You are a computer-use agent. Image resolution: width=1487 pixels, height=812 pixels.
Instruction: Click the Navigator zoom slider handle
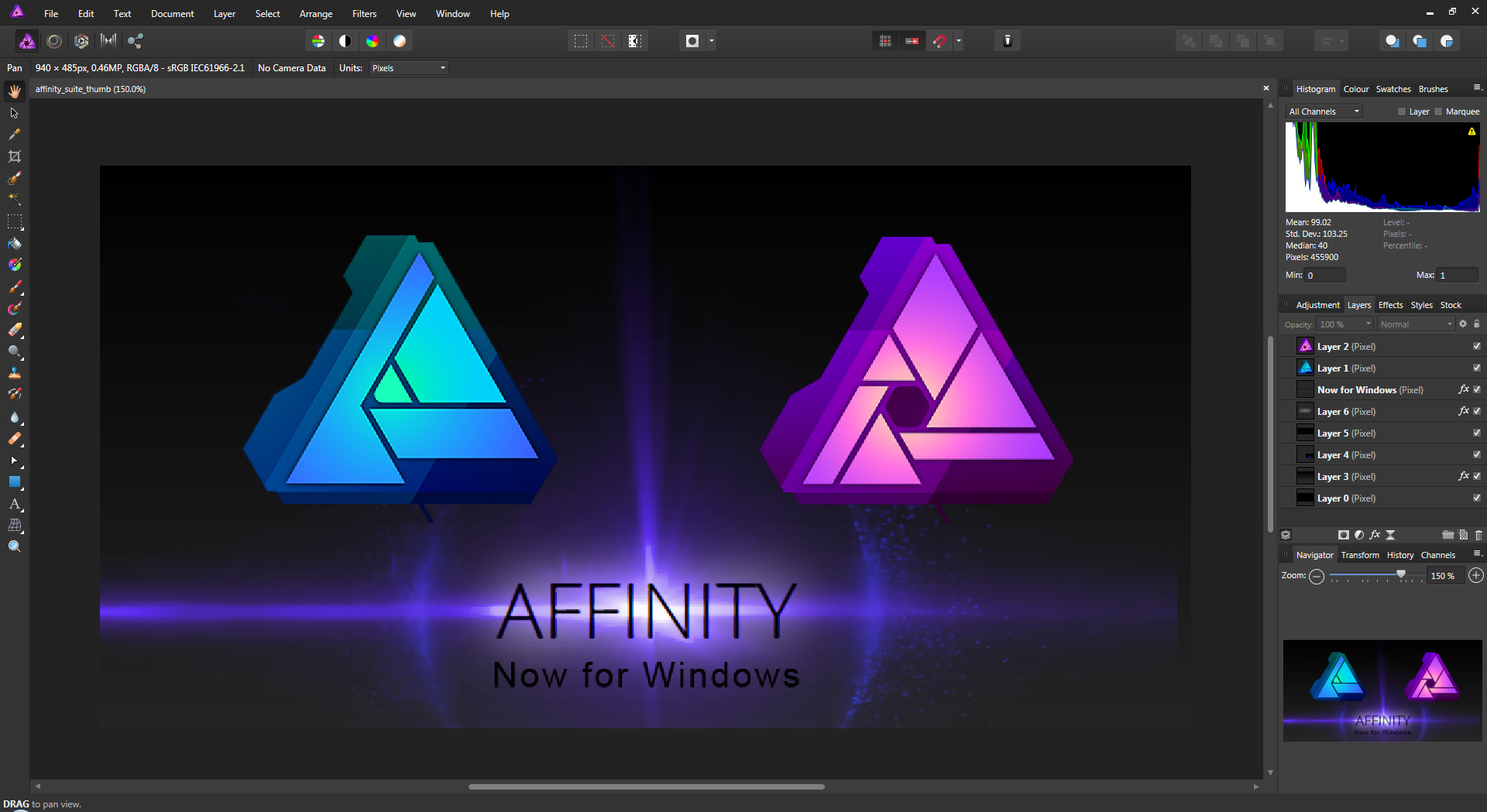tap(1400, 574)
